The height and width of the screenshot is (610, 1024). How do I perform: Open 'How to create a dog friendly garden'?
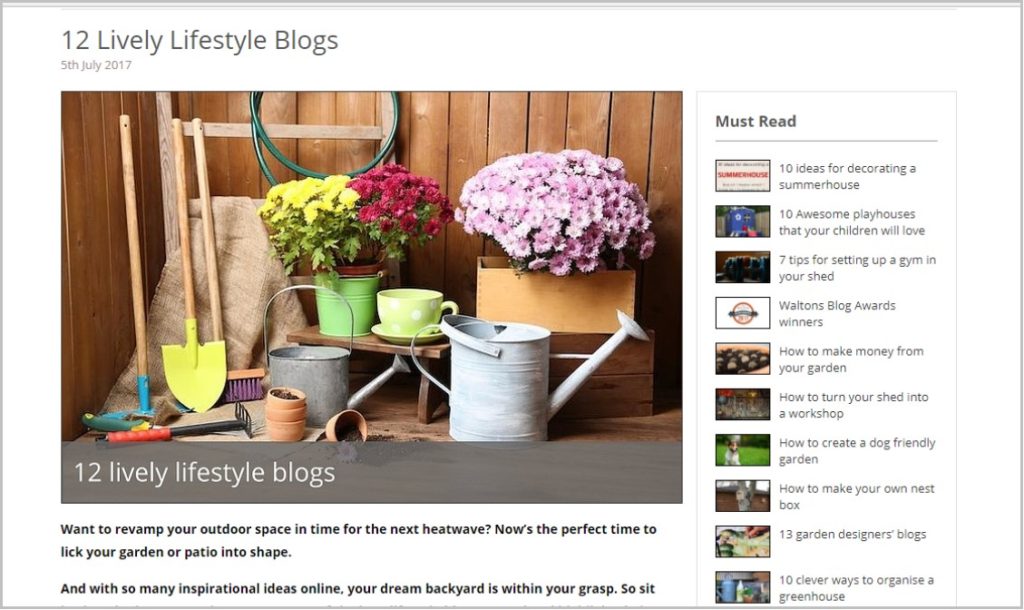[x=857, y=451]
